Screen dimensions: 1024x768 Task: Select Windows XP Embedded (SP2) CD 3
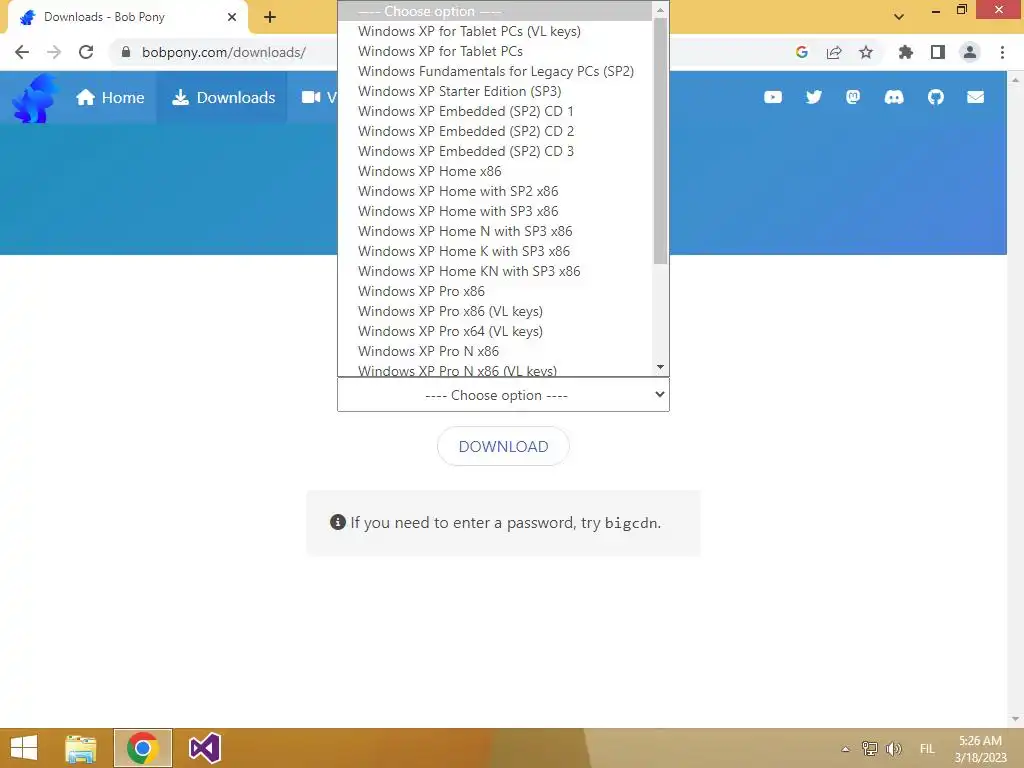495,152
